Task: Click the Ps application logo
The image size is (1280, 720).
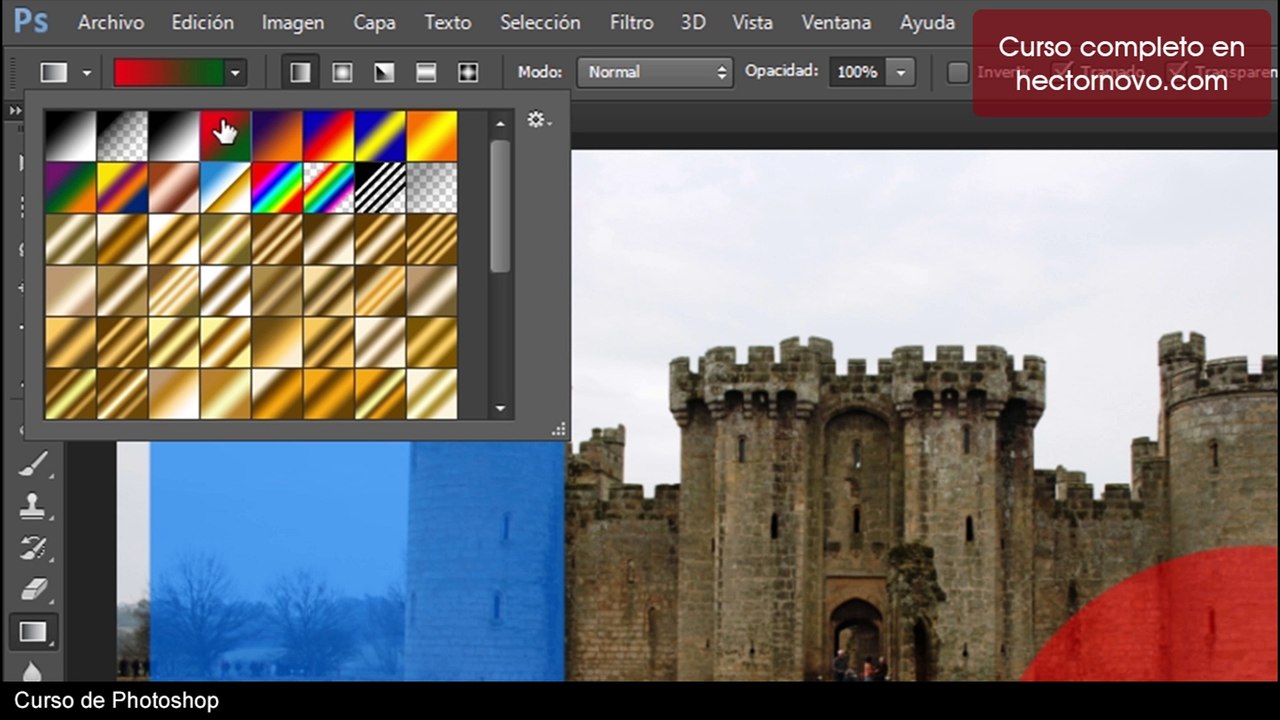Action: [30, 21]
